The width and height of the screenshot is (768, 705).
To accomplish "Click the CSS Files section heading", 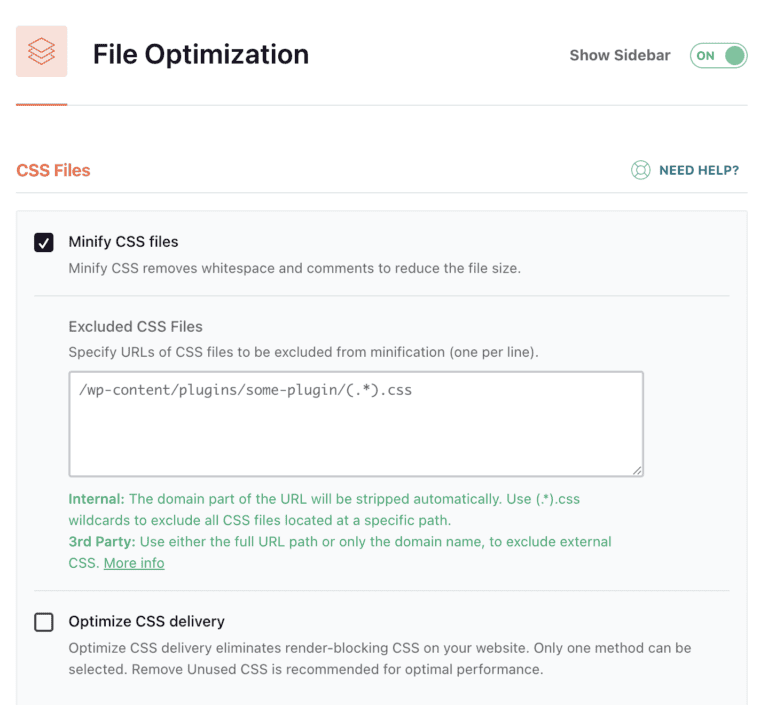I will [53, 170].
